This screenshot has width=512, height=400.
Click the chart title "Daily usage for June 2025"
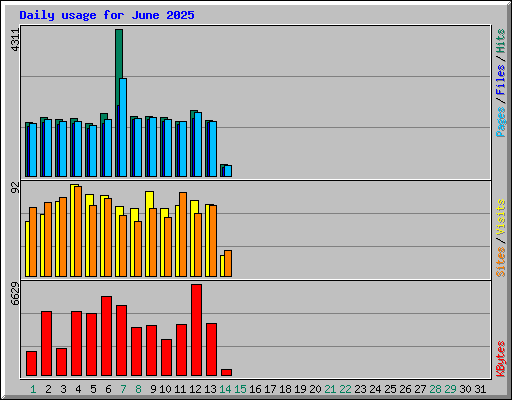point(107,15)
